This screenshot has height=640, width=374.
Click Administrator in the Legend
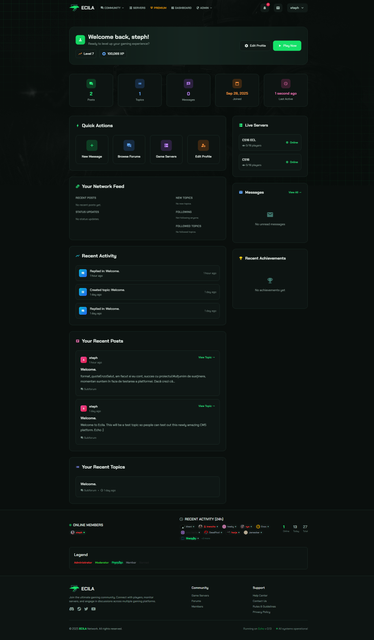tap(83, 562)
